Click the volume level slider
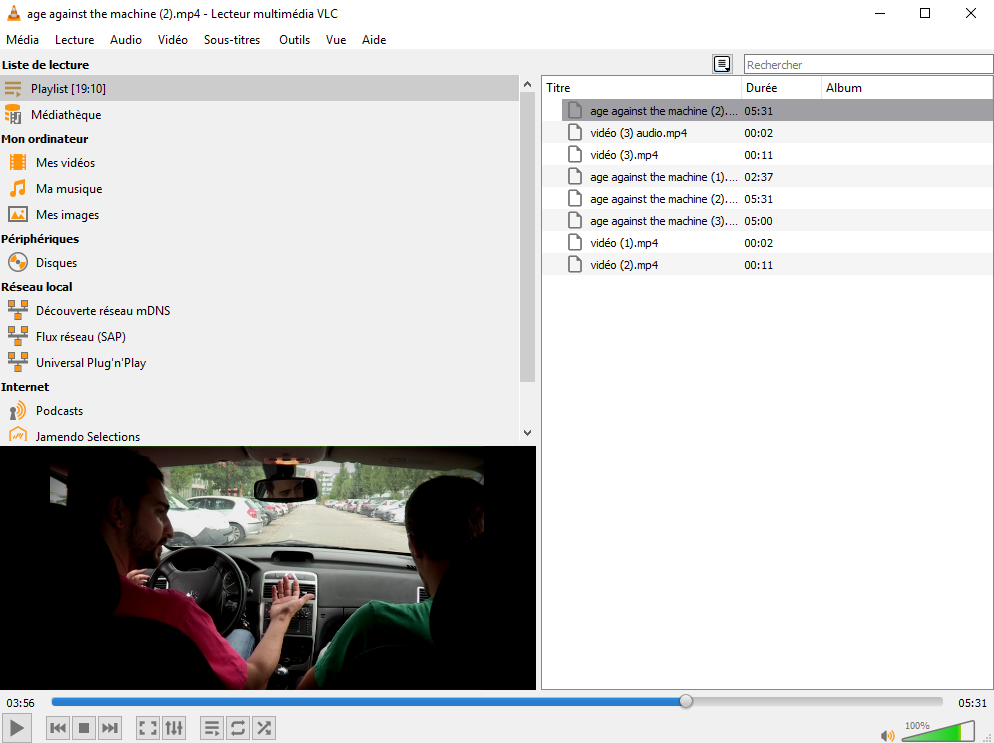 [937, 733]
